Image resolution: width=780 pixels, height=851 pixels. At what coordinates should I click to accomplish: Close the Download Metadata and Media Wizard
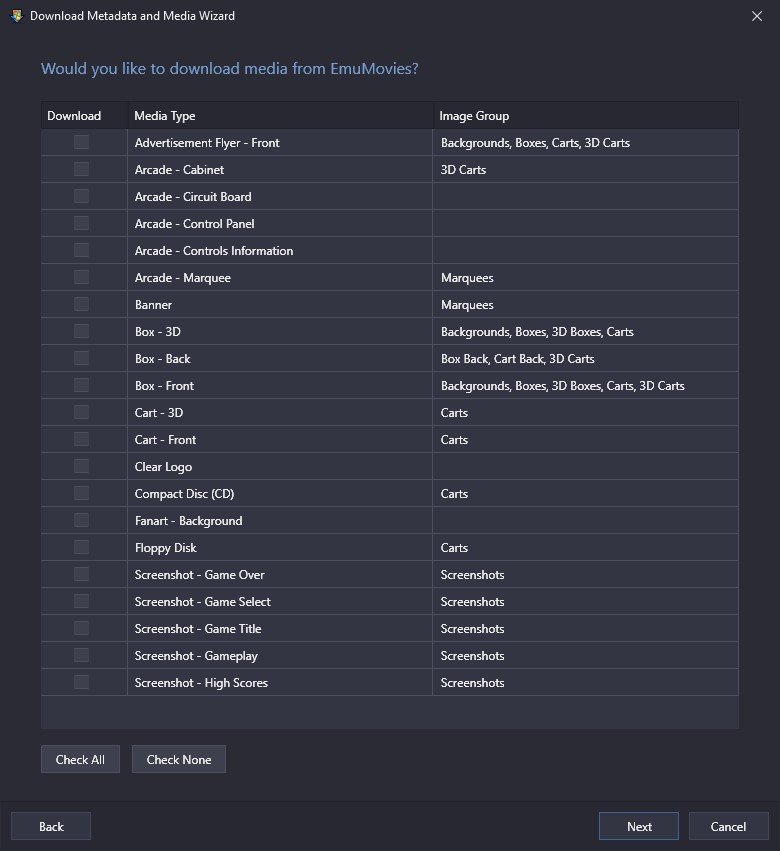point(757,16)
